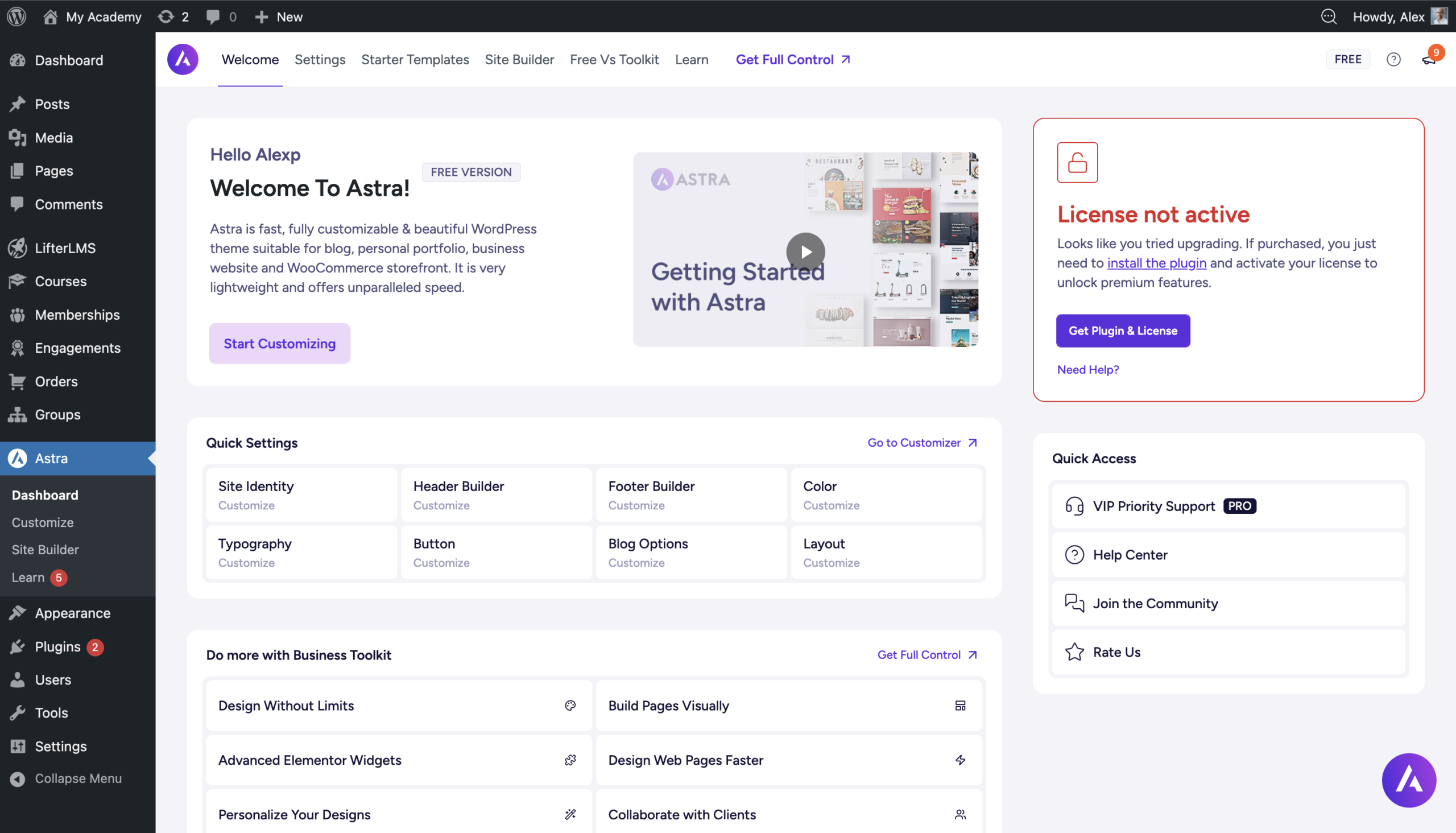Open the My Academy site menu

click(93, 17)
